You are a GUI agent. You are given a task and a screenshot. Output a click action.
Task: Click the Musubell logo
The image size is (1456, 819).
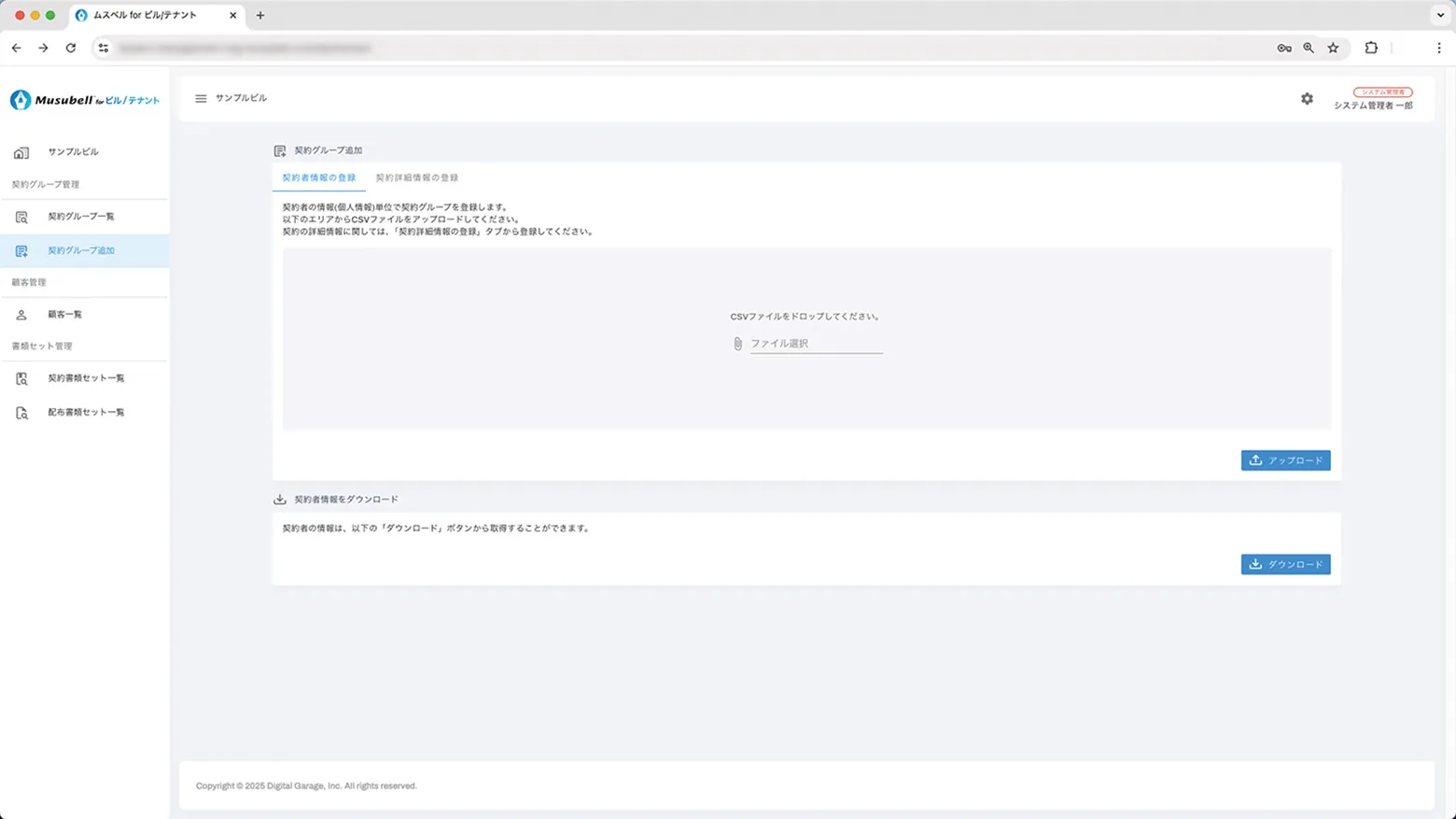(85, 100)
